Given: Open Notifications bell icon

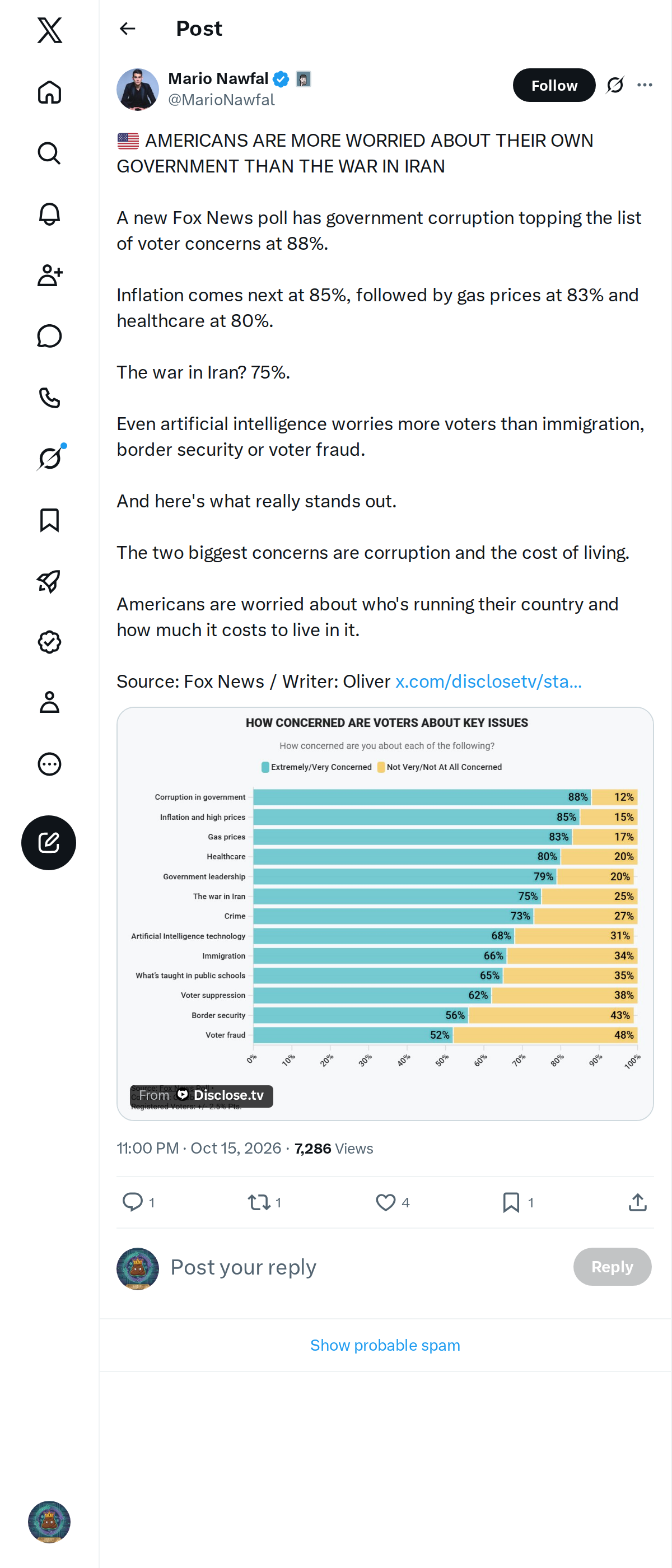Looking at the screenshot, I should coord(49,214).
